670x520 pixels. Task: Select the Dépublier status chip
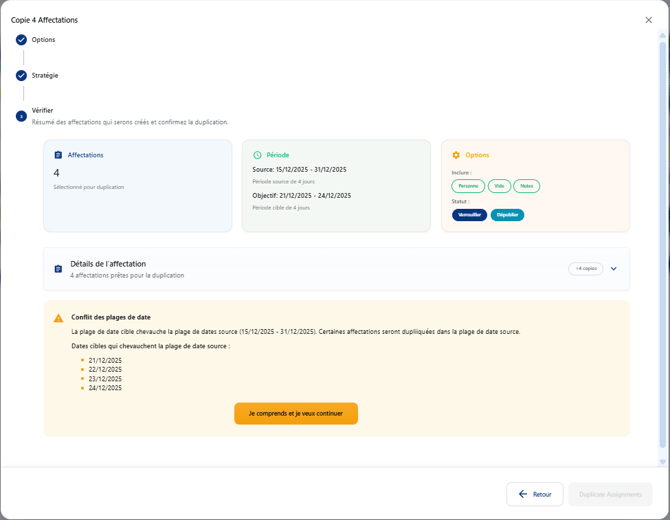(x=507, y=215)
